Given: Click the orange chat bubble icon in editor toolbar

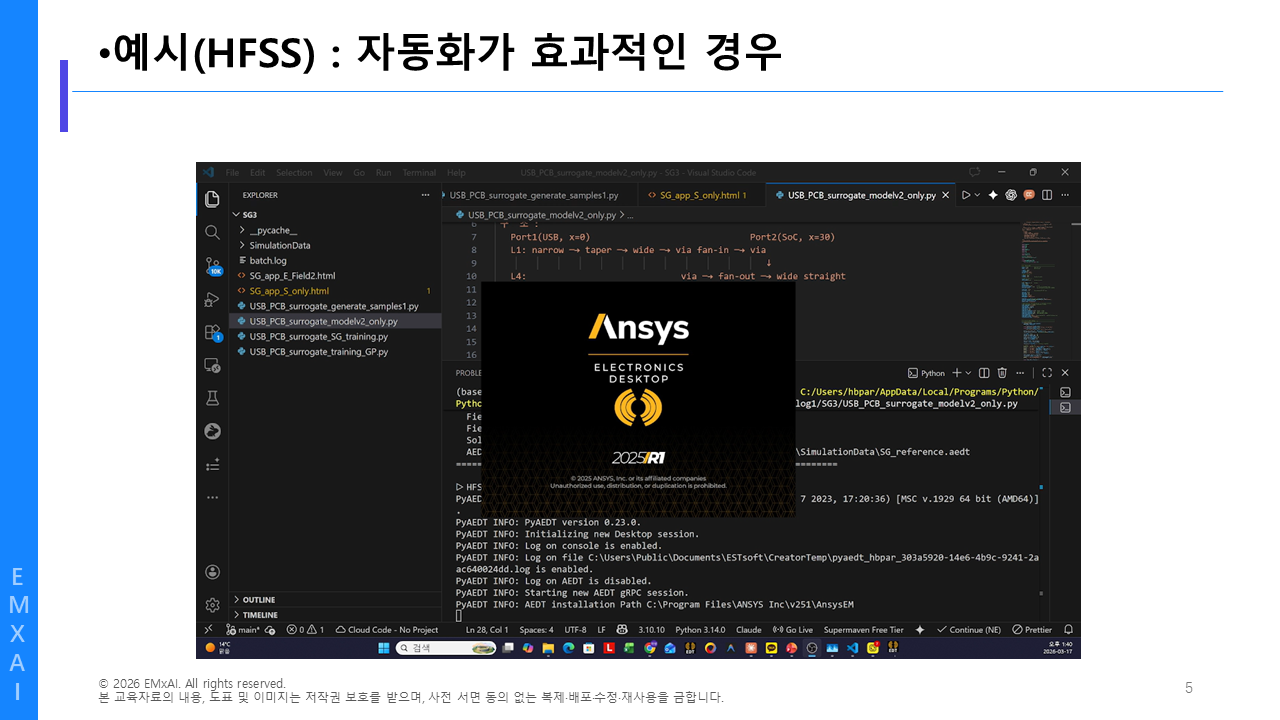Looking at the screenshot, I should 1029,195.
